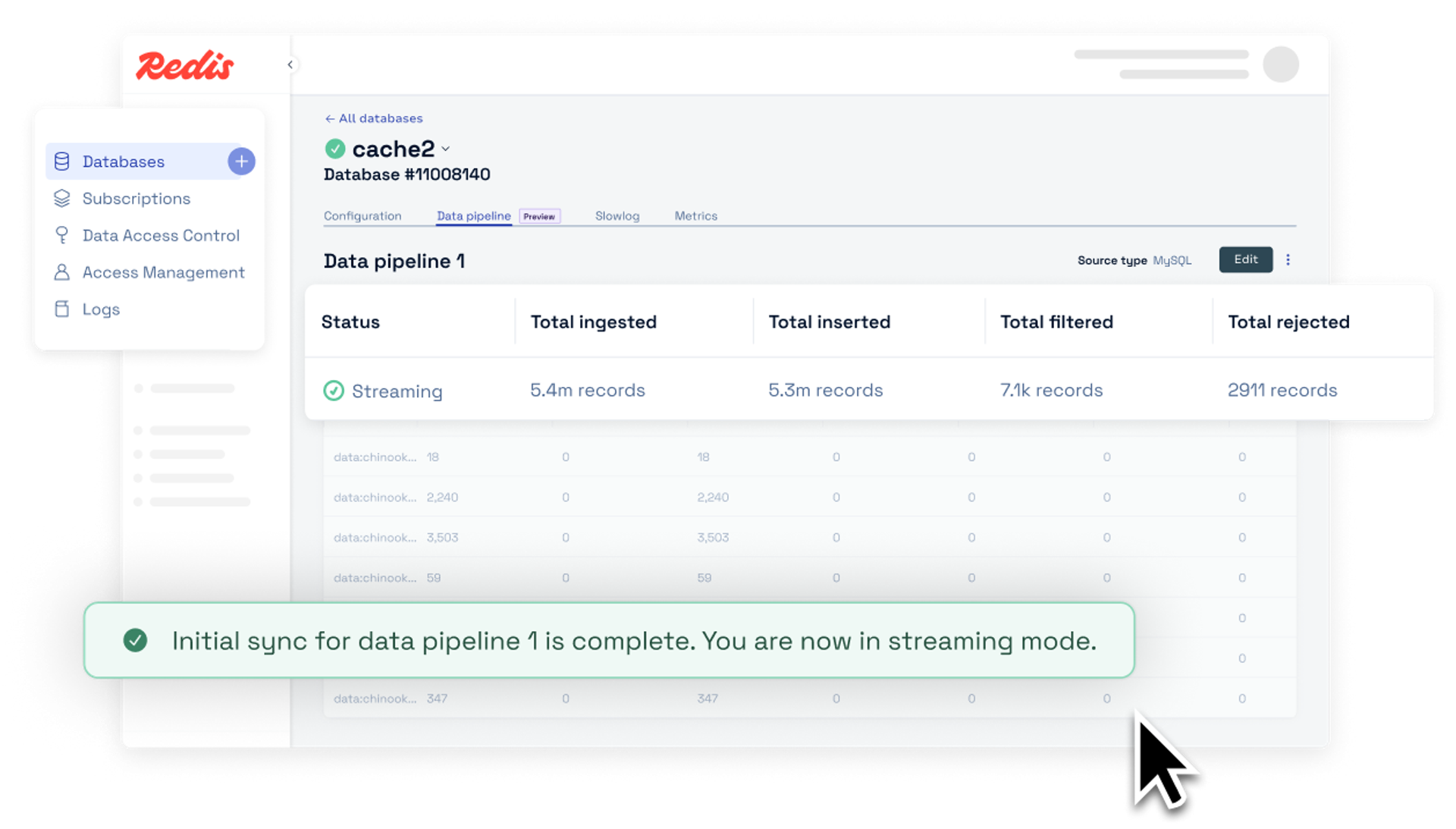1456x829 pixels.
Task: Collapse the left navigation panel chevron
Action: point(290,64)
